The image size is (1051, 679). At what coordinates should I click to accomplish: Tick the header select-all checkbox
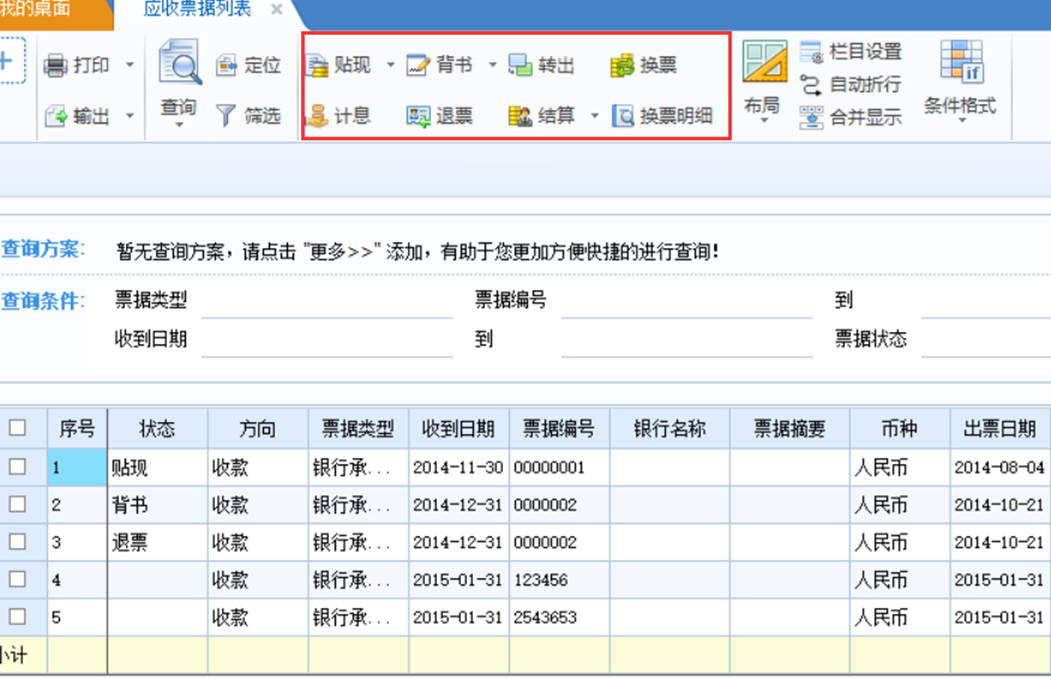[17, 428]
